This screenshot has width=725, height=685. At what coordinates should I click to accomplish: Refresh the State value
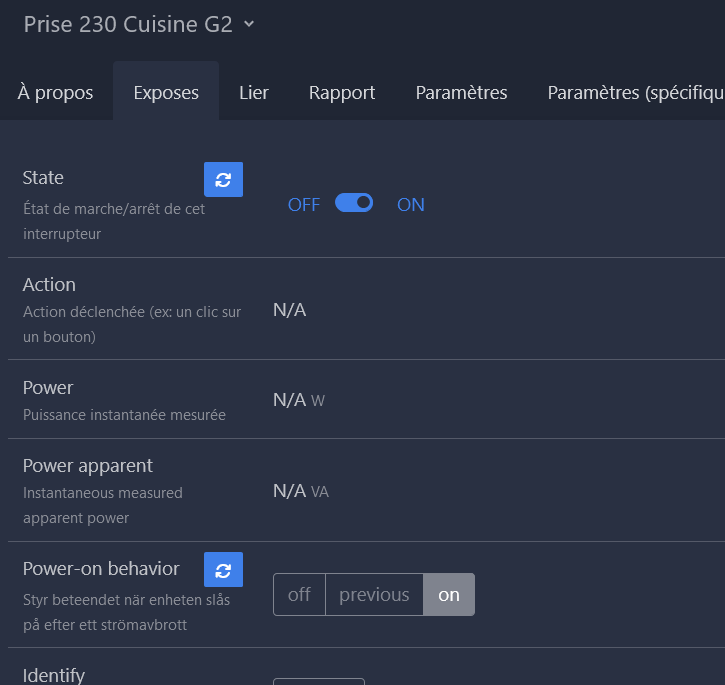point(223,179)
